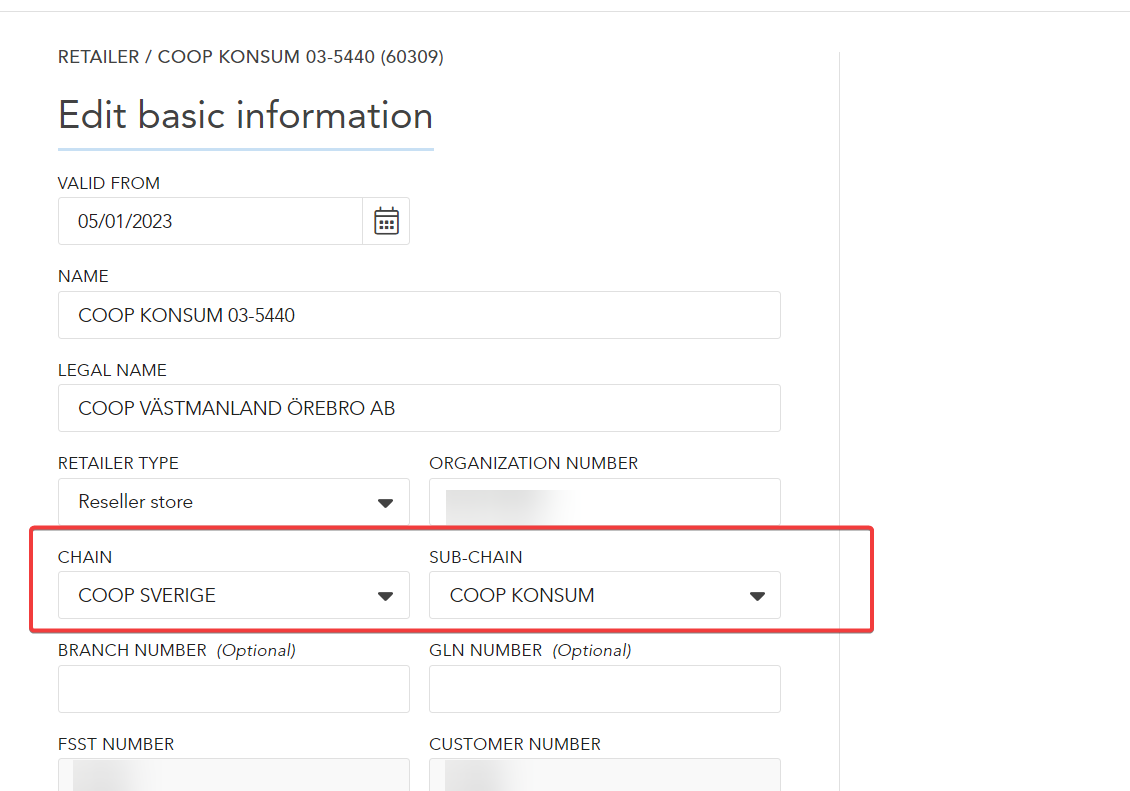Click the Edit basic information heading

tap(245, 115)
